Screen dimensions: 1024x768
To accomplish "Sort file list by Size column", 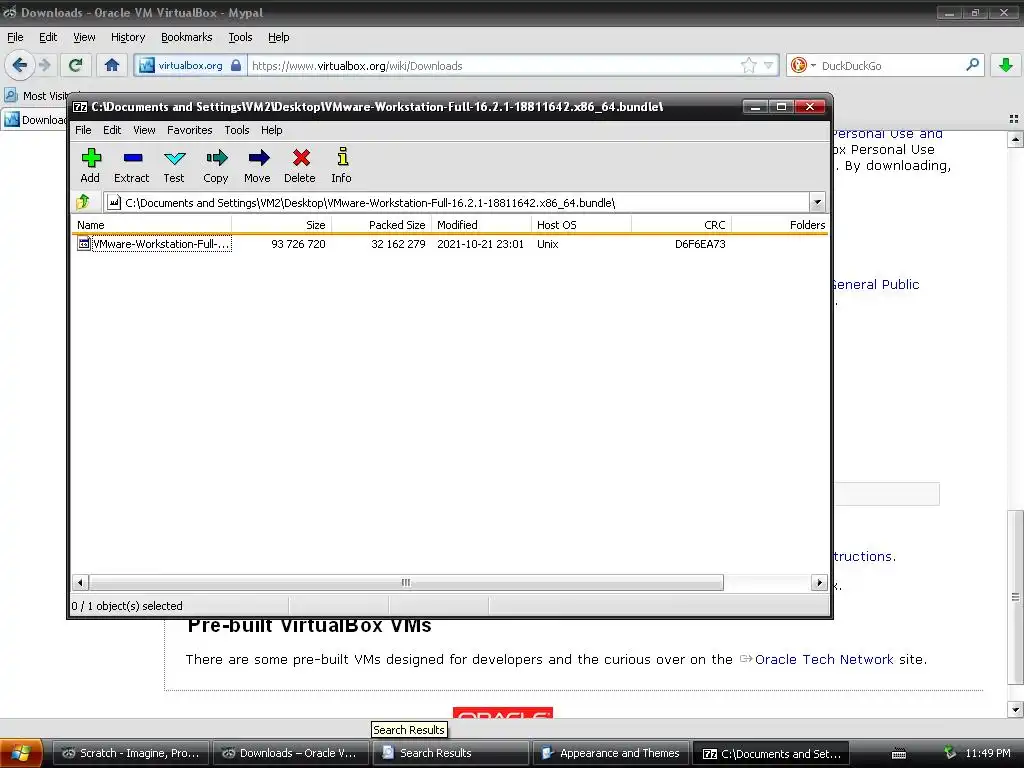I will tap(281, 225).
